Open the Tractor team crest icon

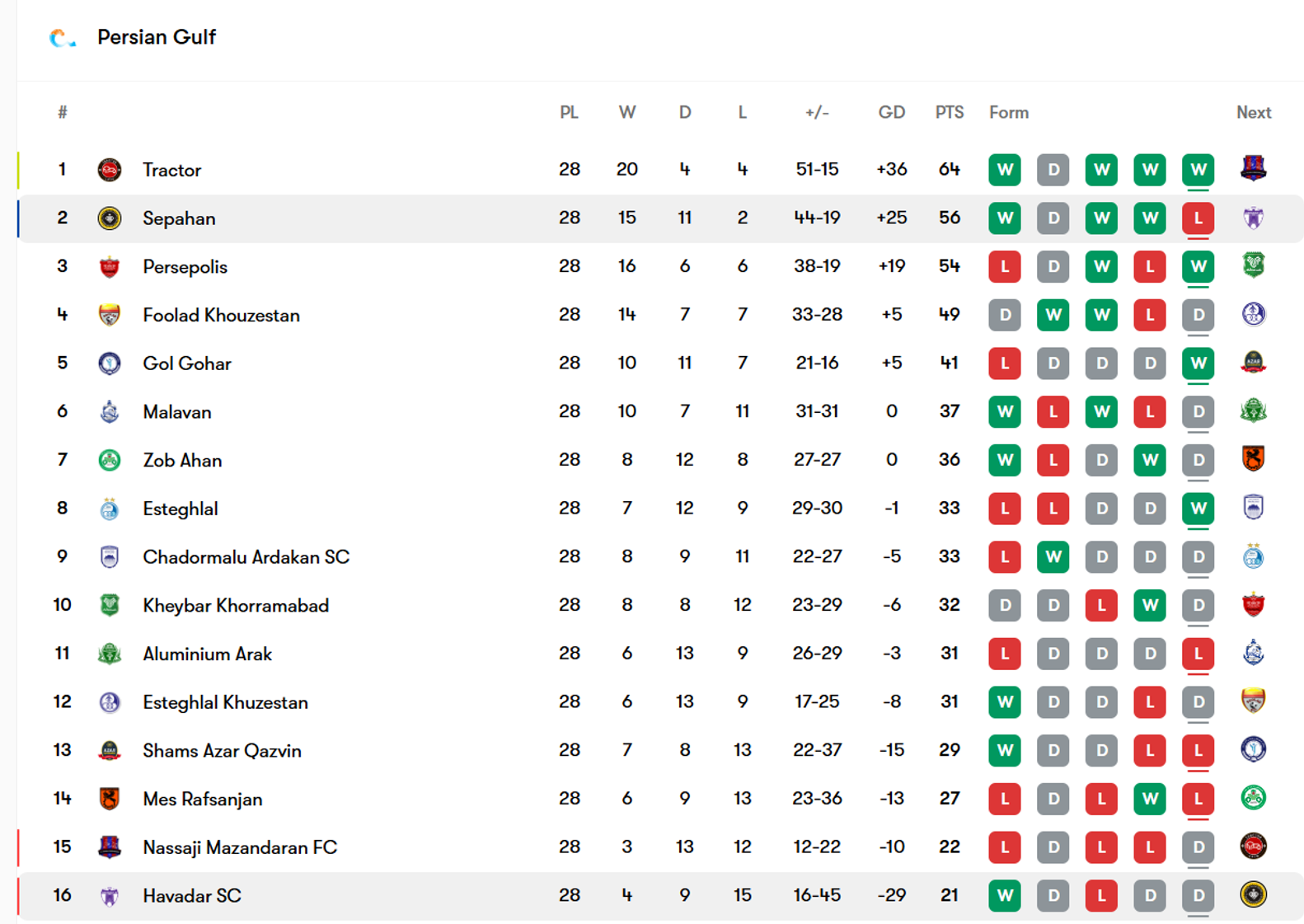pos(110,170)
